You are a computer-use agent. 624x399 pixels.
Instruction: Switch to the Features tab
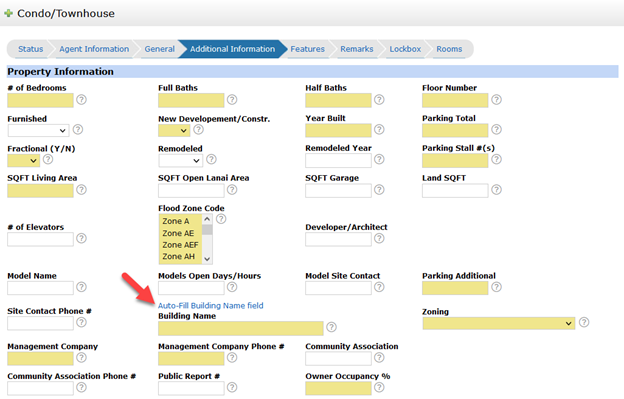point(307,49)
